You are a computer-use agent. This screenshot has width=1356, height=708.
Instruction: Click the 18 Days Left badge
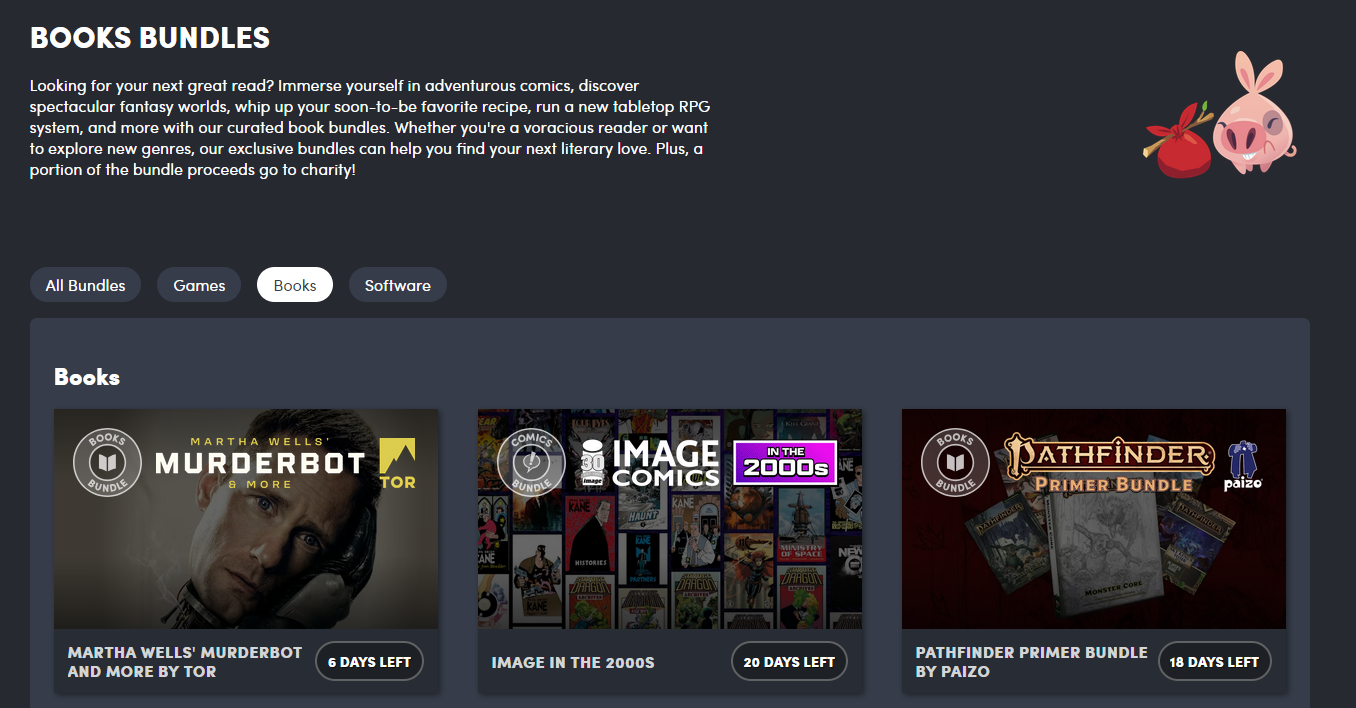coord(1214,662)
